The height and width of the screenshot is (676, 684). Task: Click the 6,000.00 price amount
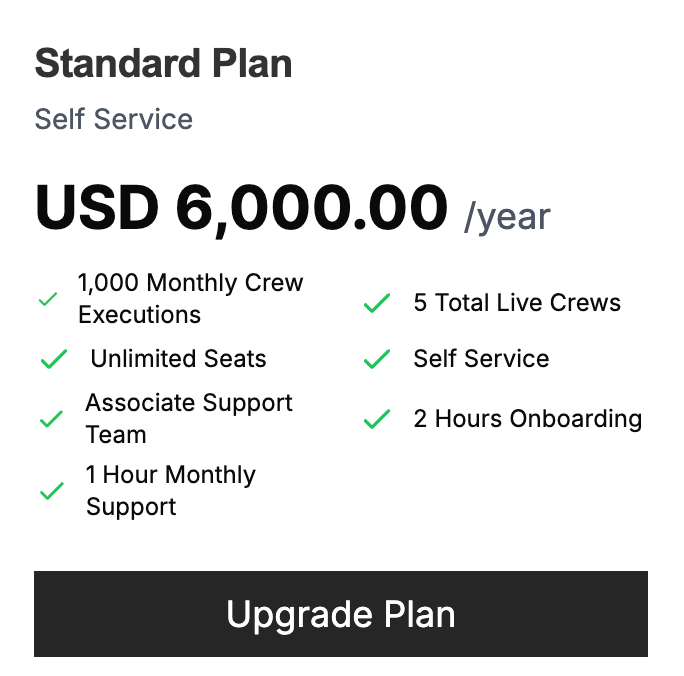click(x=311, y=208)
